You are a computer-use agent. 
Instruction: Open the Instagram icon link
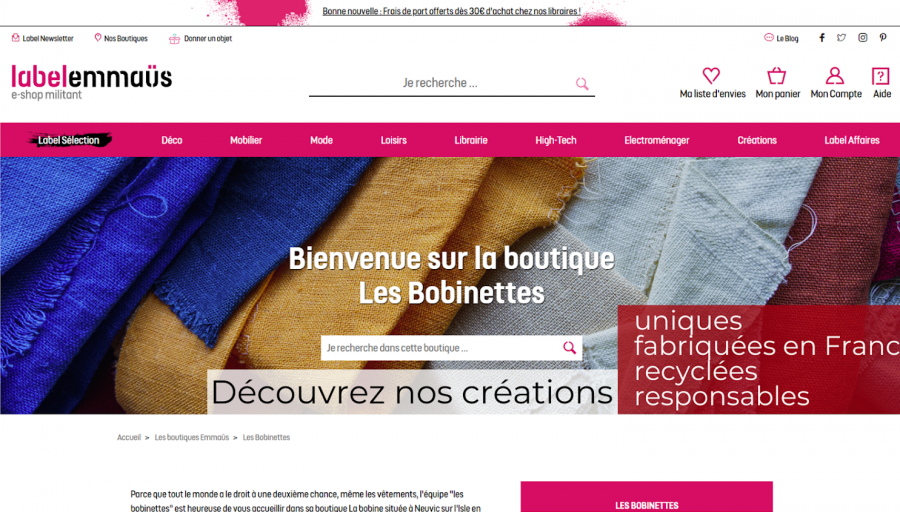(863, 38)
